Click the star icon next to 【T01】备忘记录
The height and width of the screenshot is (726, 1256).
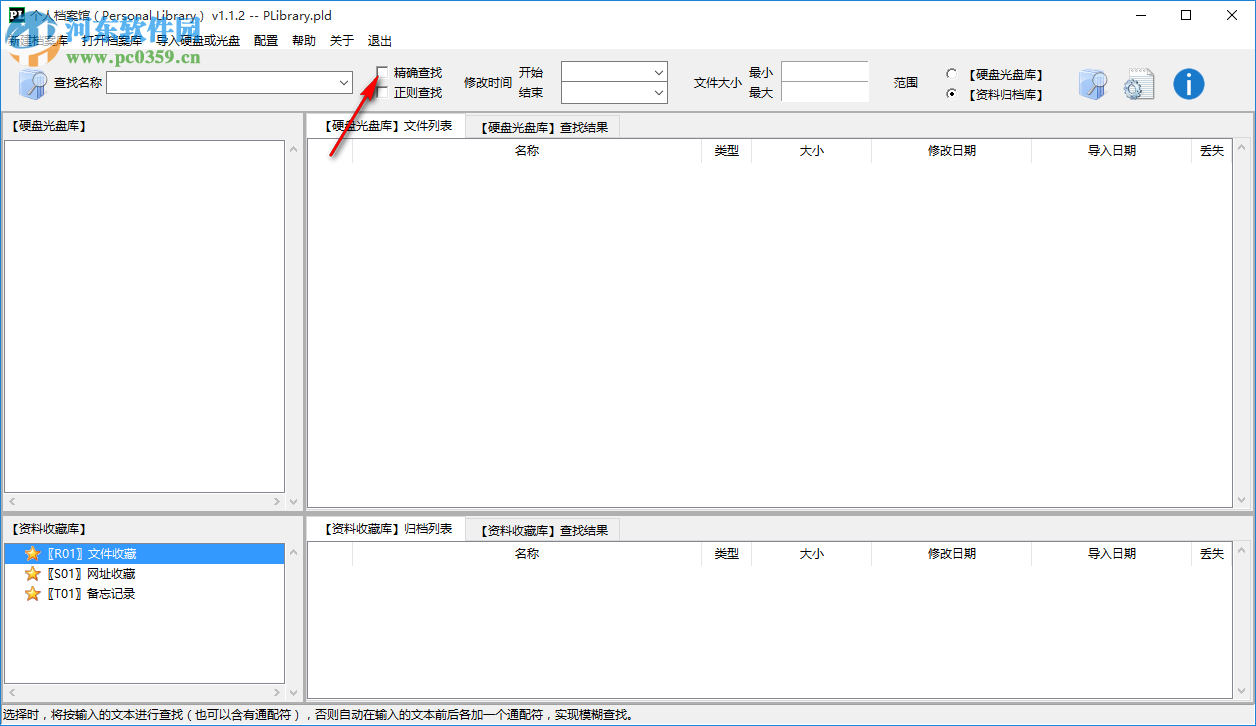click(x=33, y=593)
